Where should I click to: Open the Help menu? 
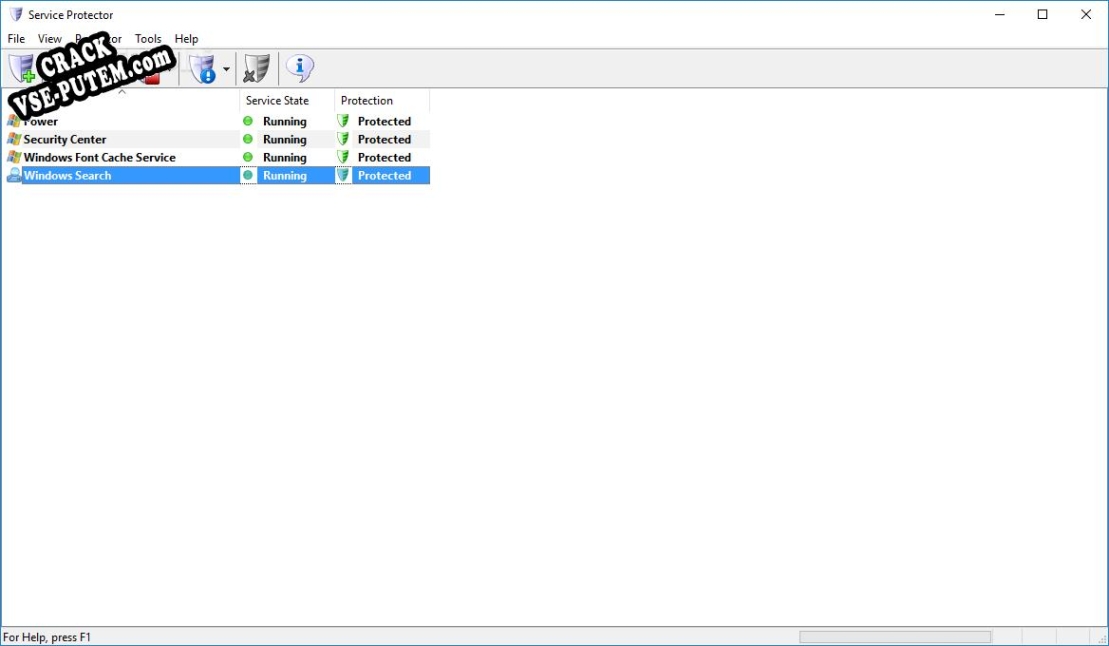coord(187,39)
